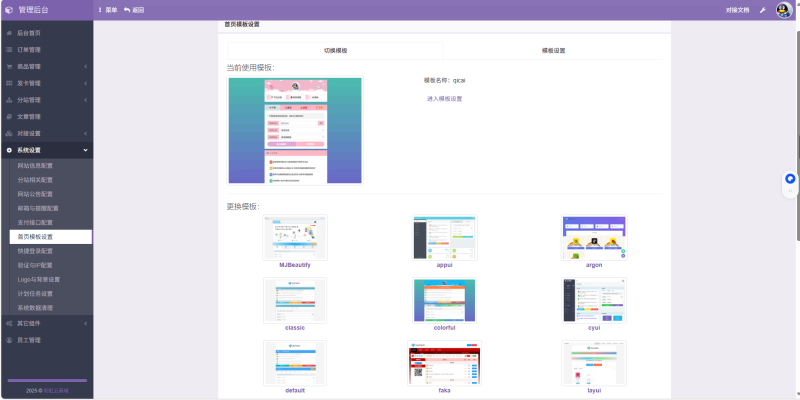Select the default template thumbnail

point(295,363)
